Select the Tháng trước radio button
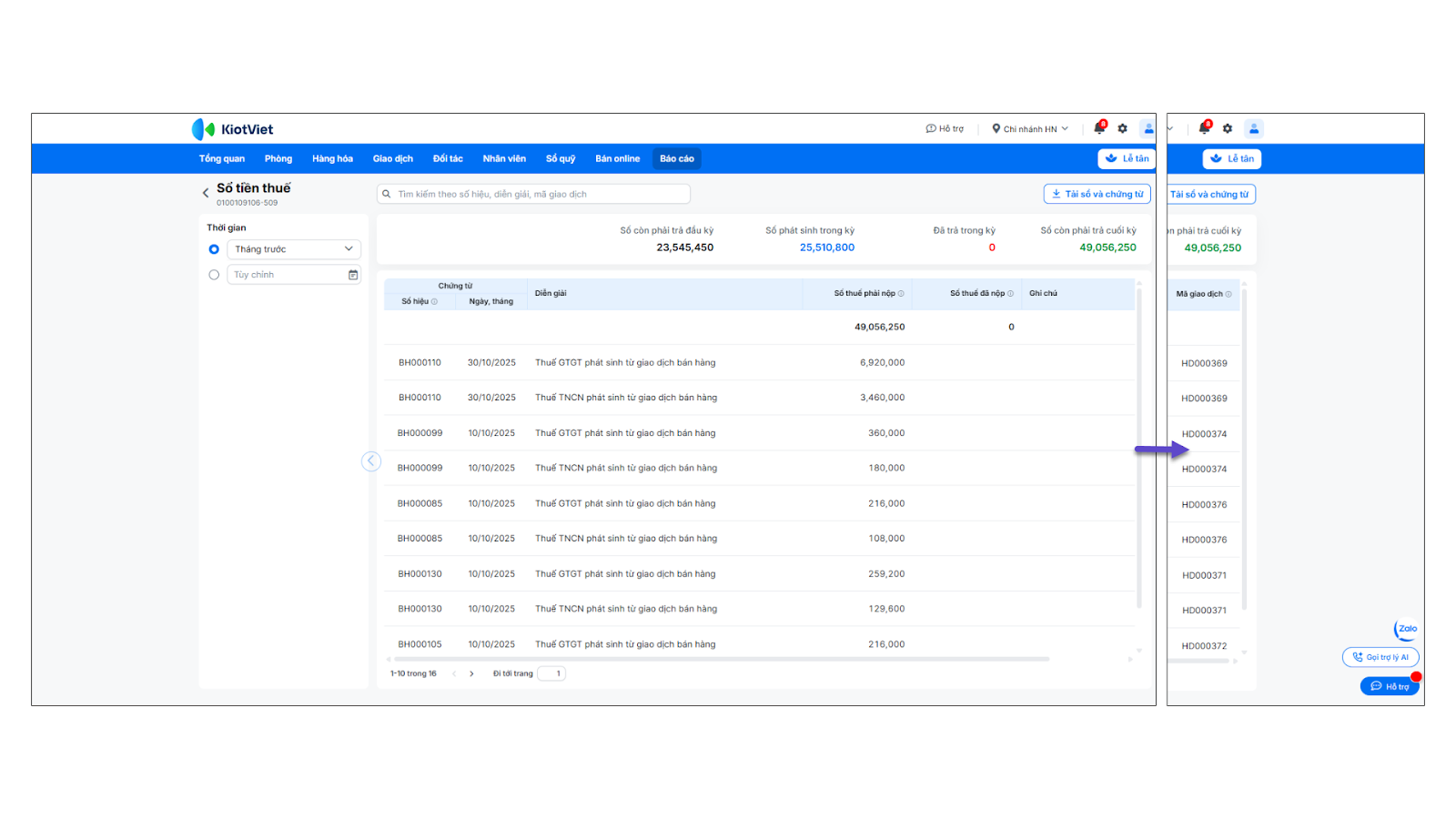1456x819 pixels. pyautogui.click(x=214, y=249)
